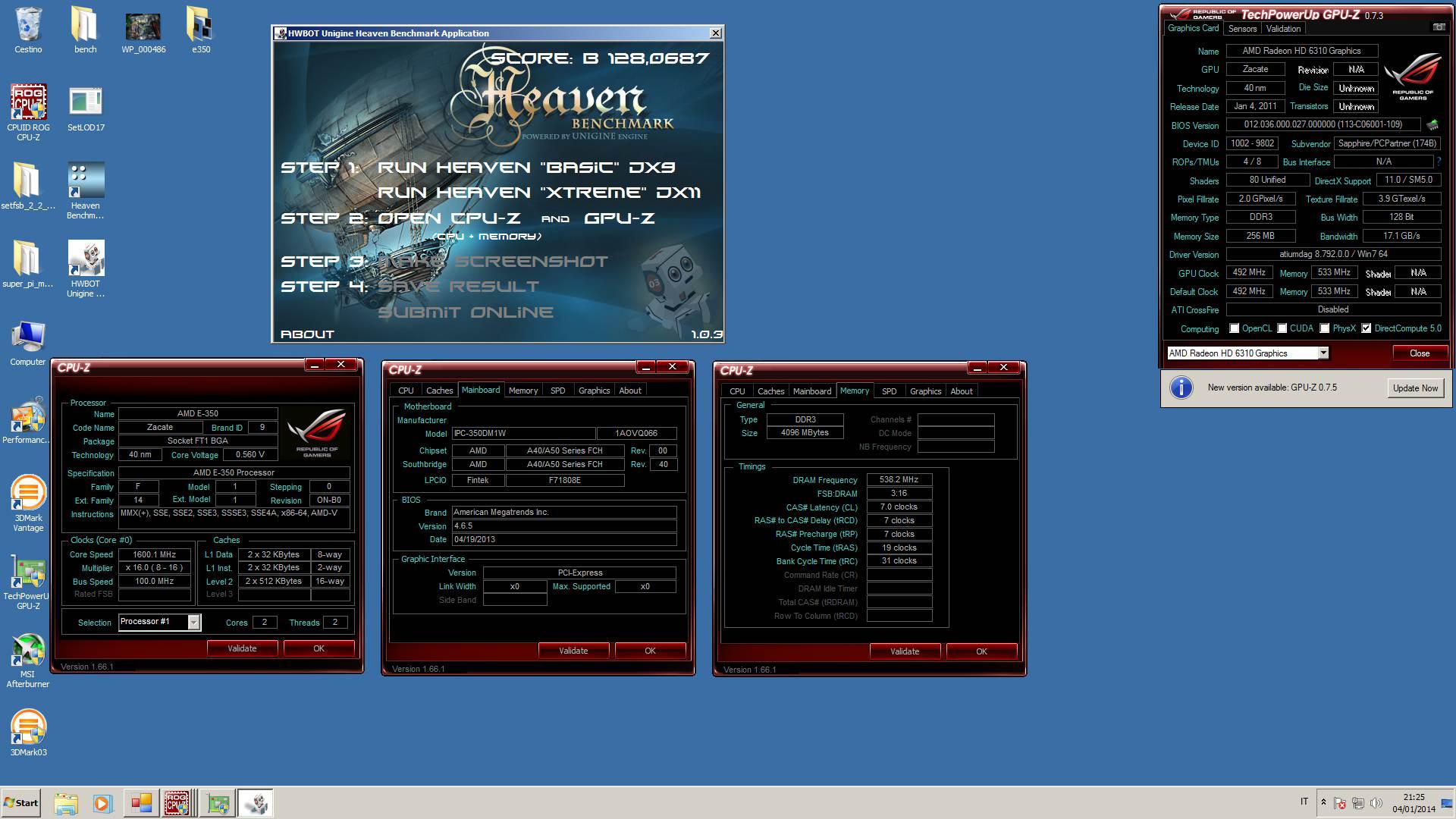This screenshot has width=1456, height=819.
Task: Click Run Heaven Xtreme DX11 step
Action: coord(539,193)
